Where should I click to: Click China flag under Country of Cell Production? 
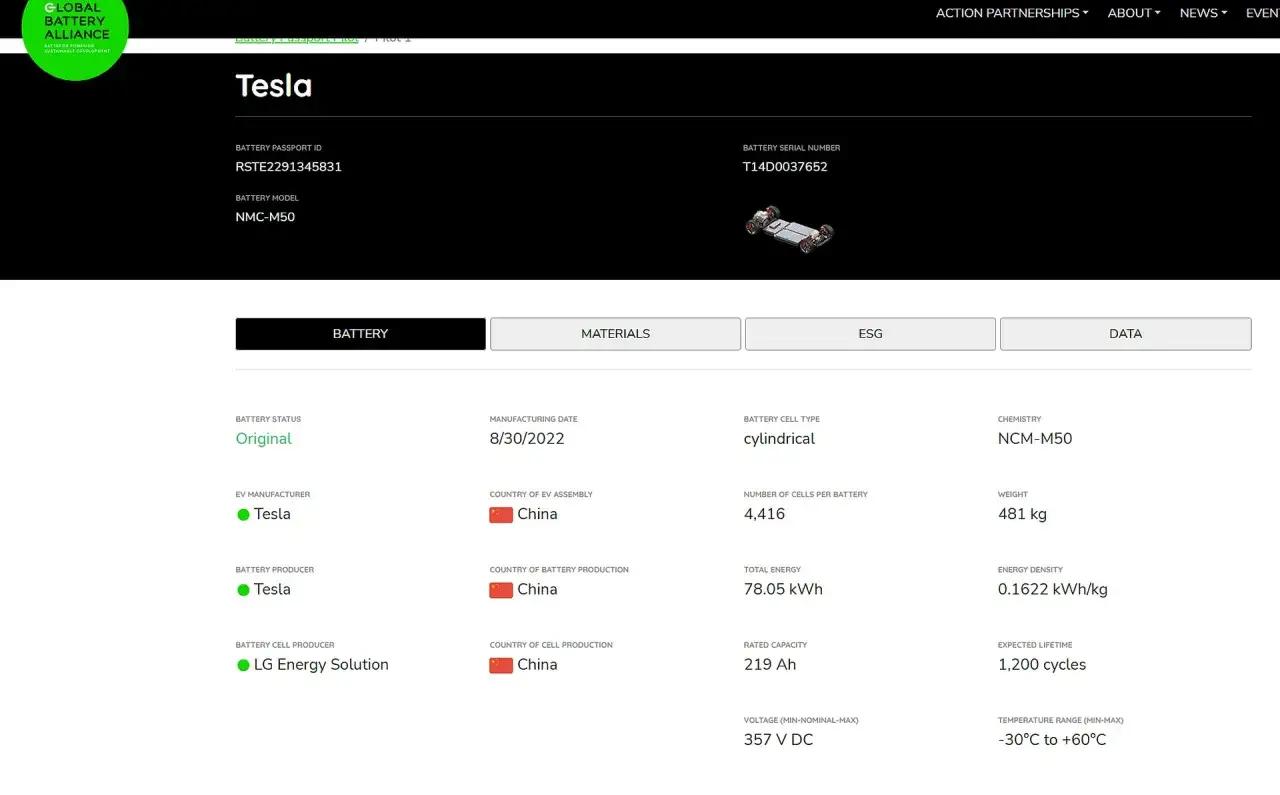click(501, 665)
